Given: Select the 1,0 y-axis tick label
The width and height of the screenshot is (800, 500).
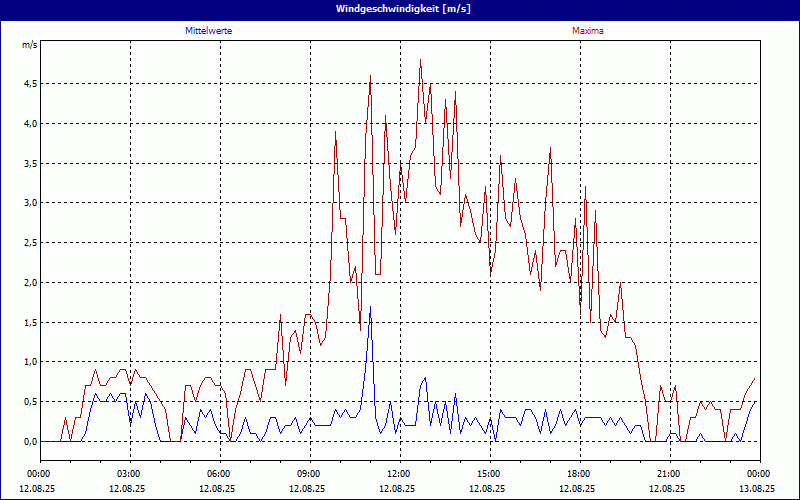Looking at the screenshot, I should 30,362.
